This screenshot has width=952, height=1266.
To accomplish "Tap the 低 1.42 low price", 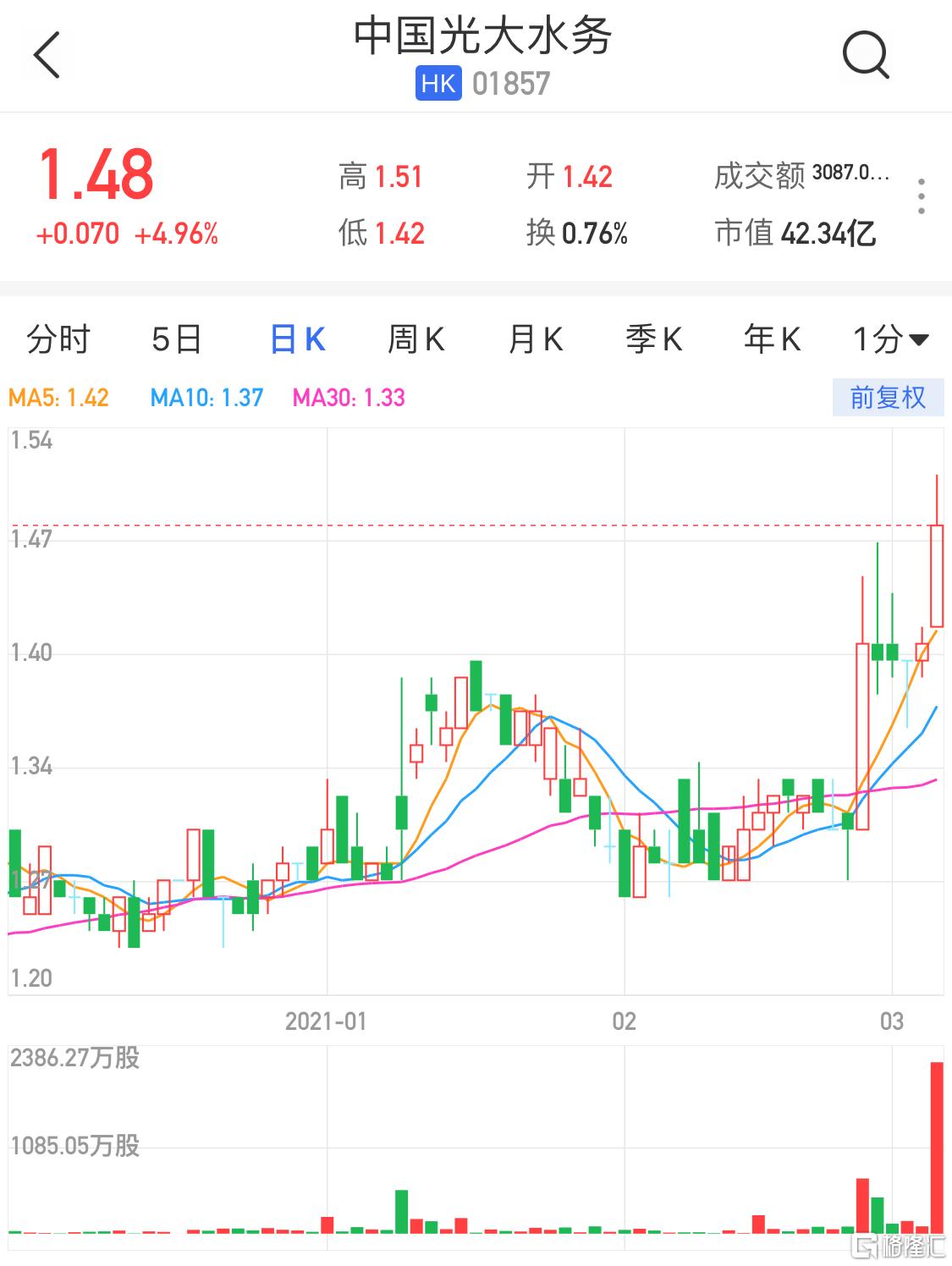I will 382,233.
